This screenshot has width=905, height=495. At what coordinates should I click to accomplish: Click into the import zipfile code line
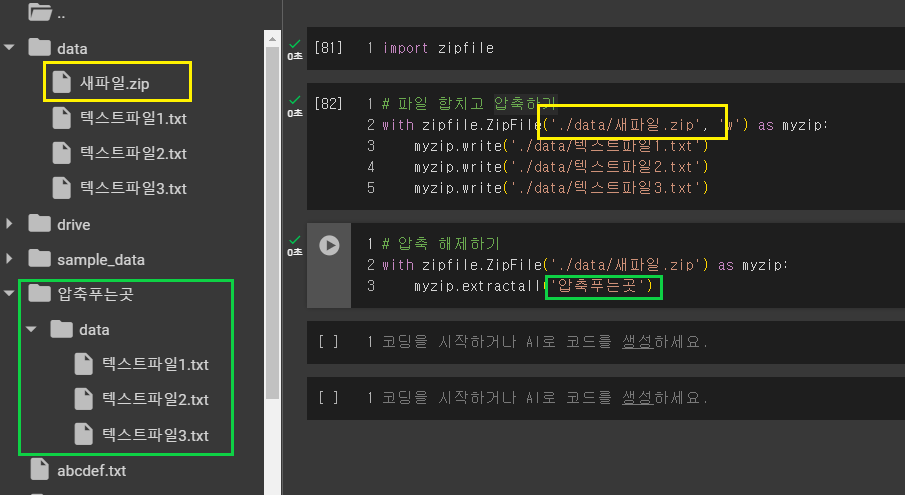438,48
